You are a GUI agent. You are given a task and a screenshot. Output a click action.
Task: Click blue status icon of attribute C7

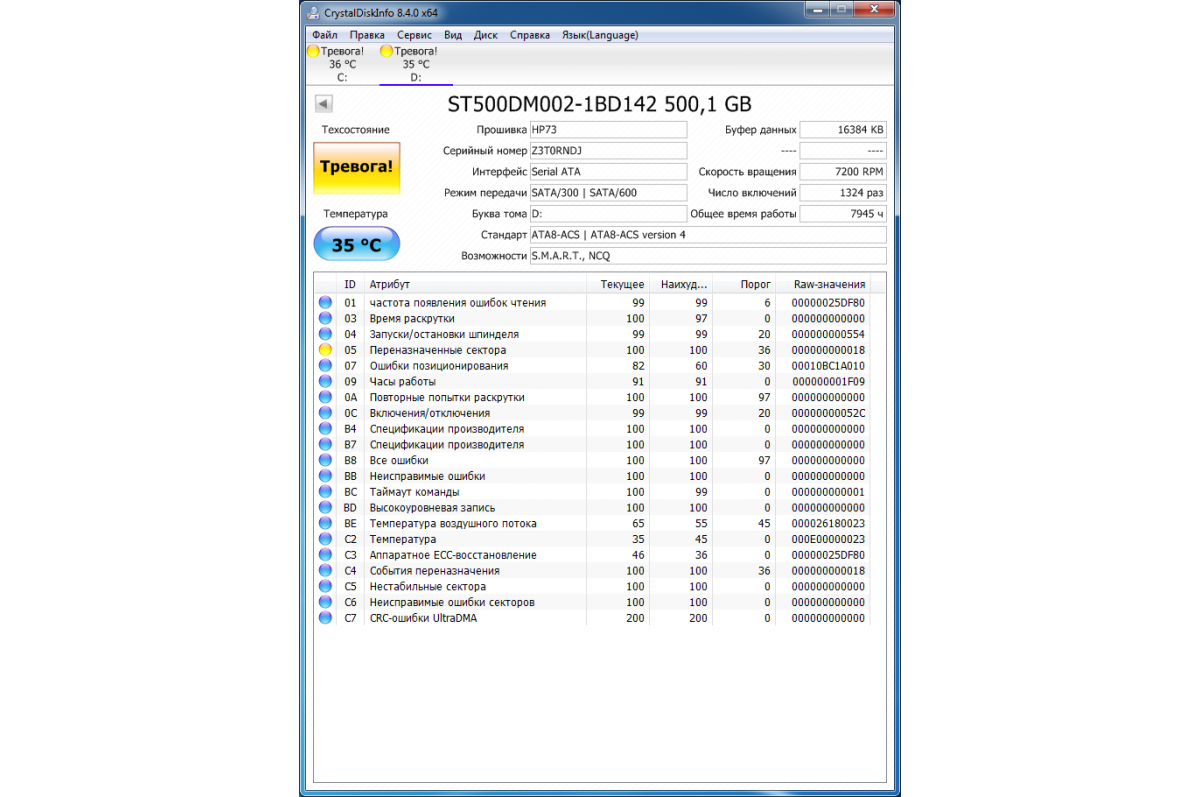point(325,618)
